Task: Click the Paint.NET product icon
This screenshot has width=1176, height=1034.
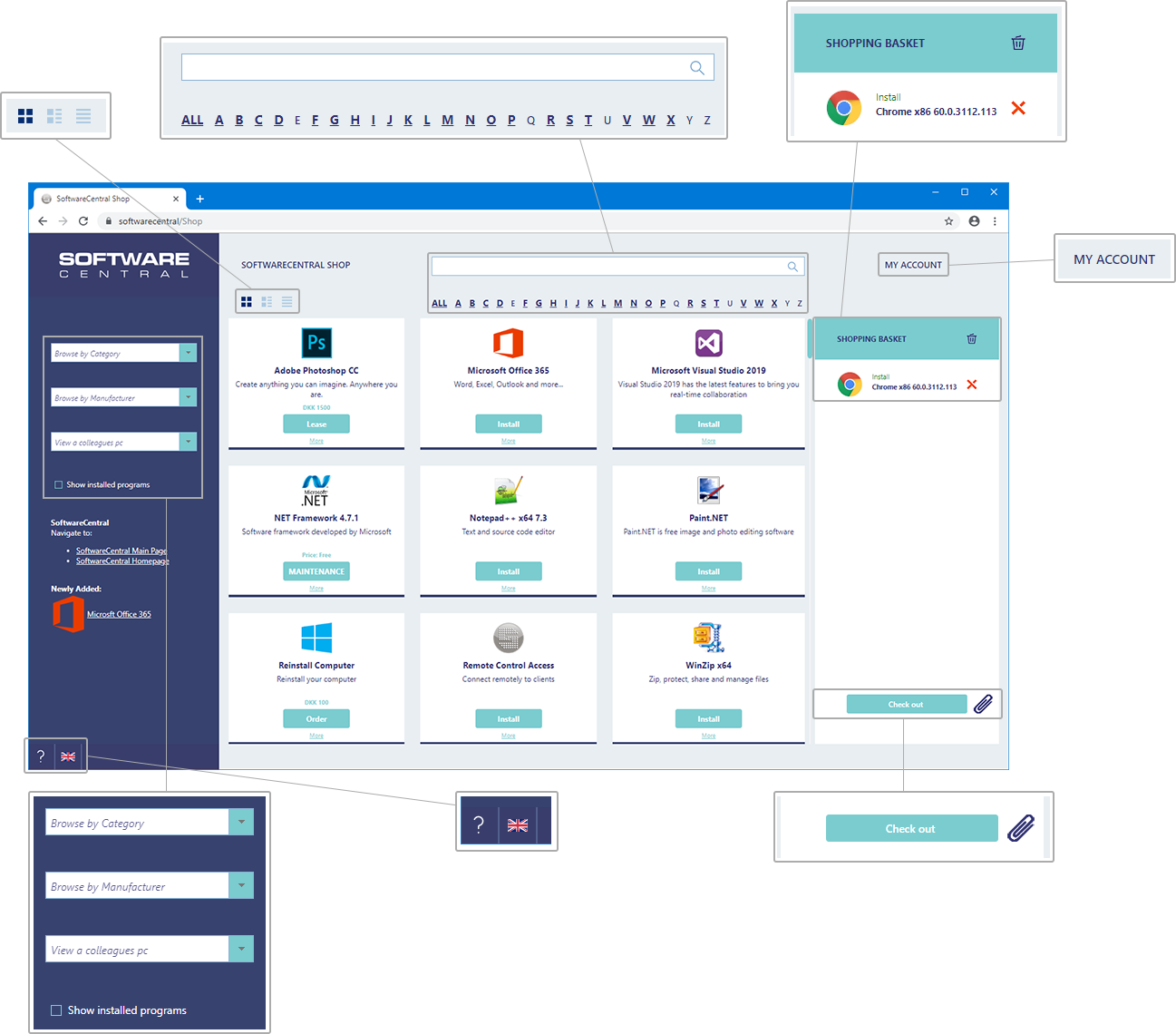Action: (x=708, y=490)
